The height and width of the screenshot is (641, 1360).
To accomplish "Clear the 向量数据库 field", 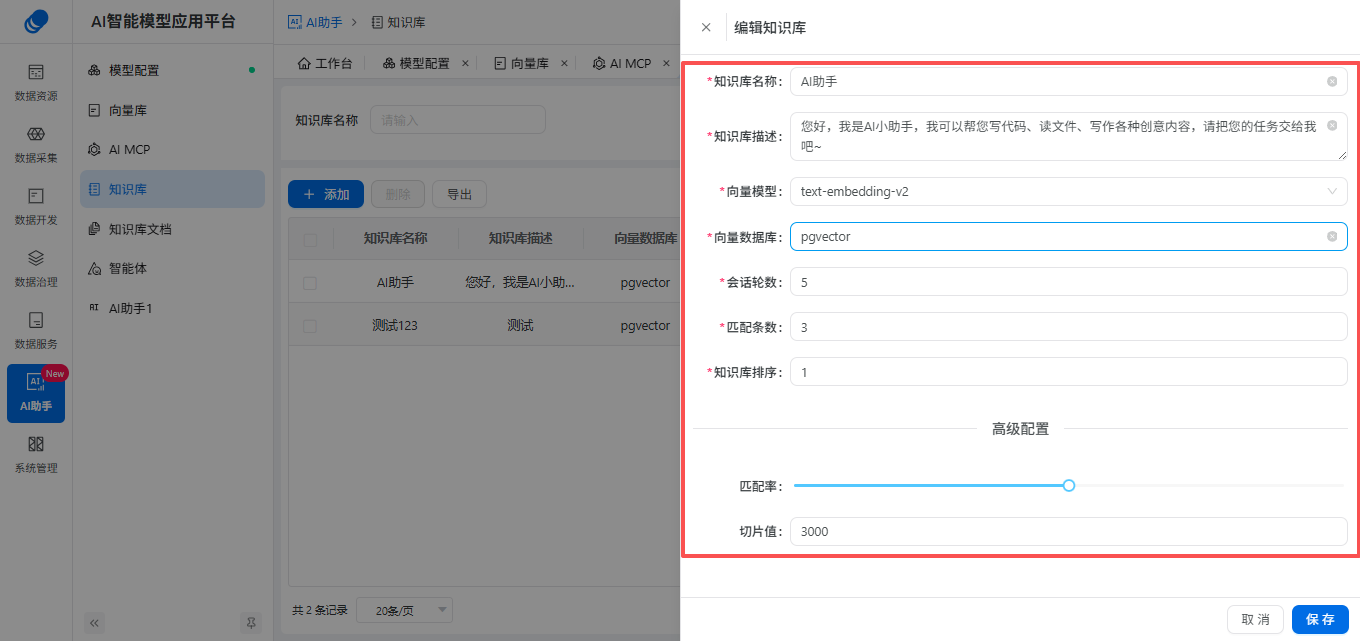I will coord(1332,236).
